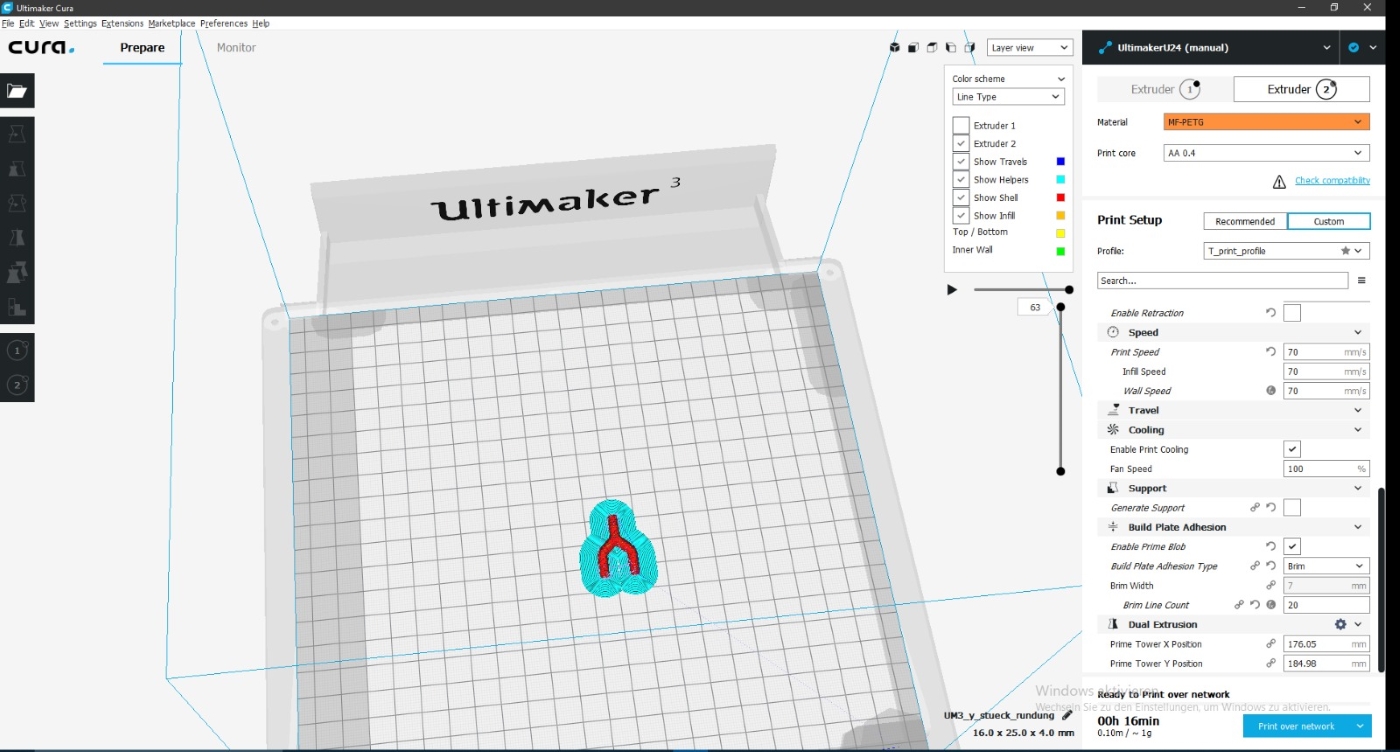Select the Extruder 1 button in left toolbar
The image size is (1400, 752).
[17, 351]
